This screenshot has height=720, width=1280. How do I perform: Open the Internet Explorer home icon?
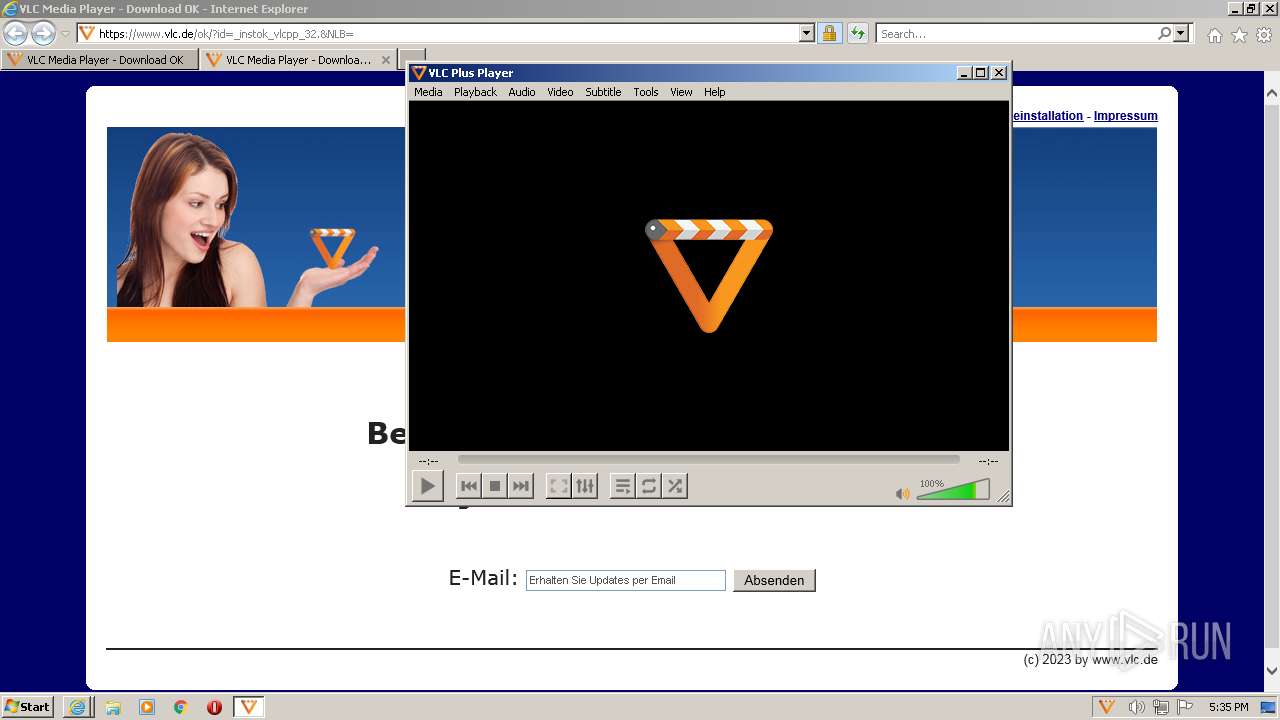pyautogui.click(x=1214, y=35)
